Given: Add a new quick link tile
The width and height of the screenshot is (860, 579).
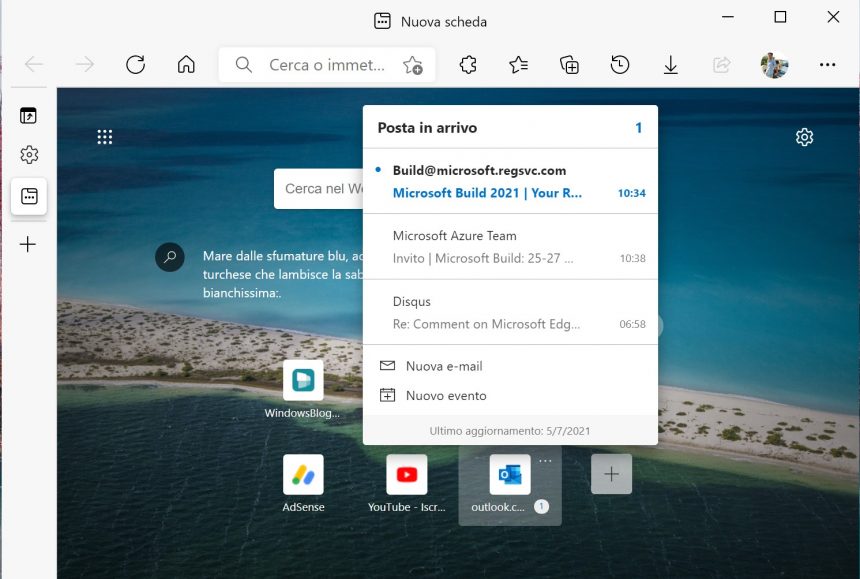Looking at the screenshot, I should 612,474.
